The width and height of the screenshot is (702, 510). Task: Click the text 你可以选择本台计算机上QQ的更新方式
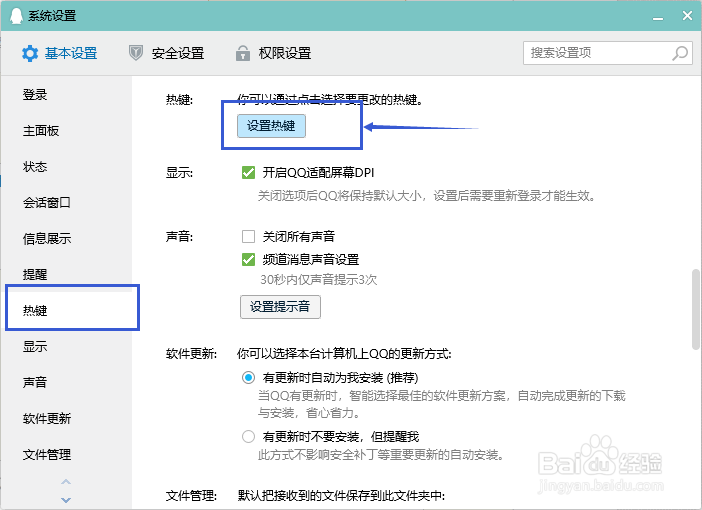click(x=344, y=354)
